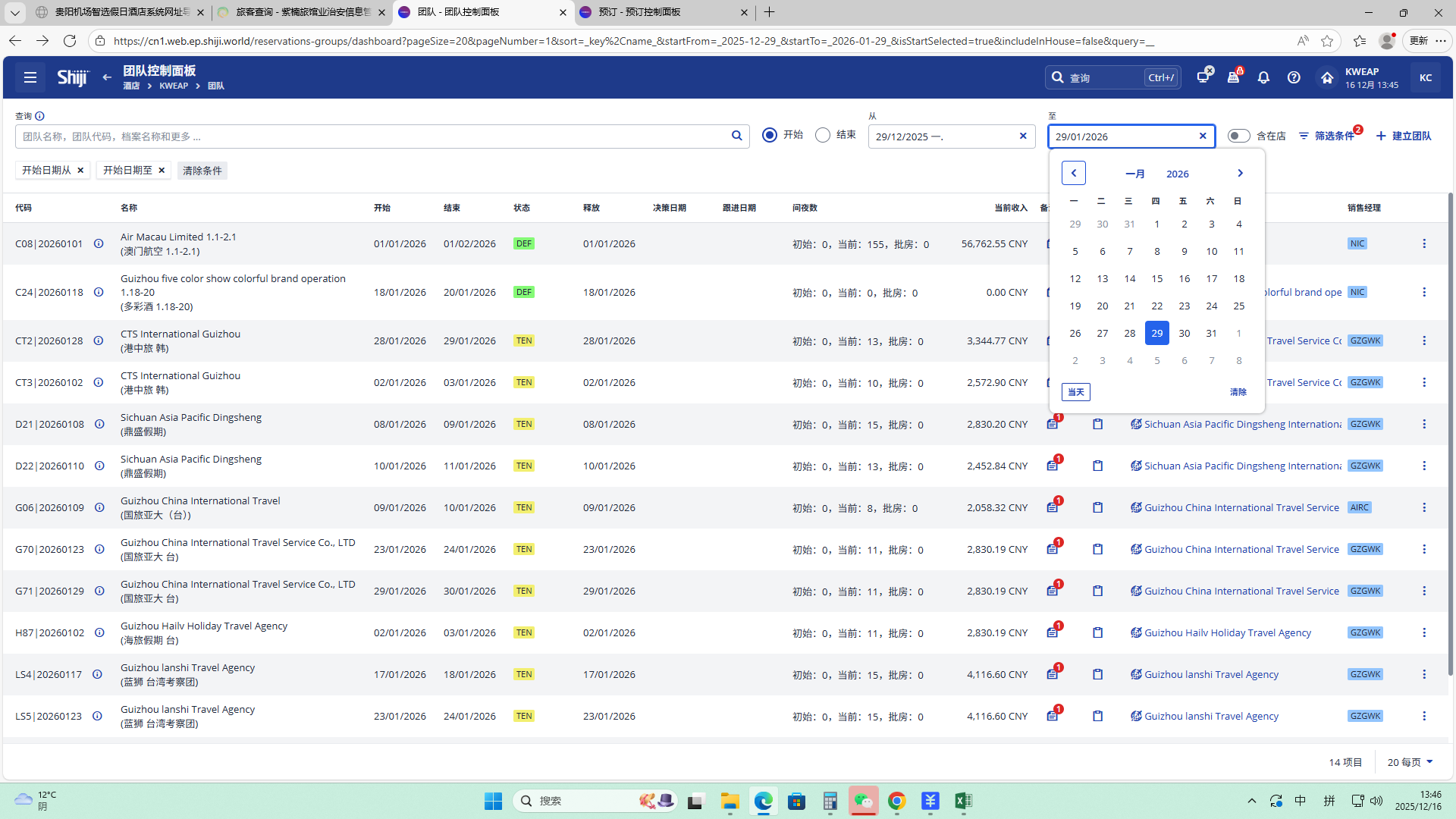
Task: Open info icon for C08|20260101 group
Action: [x=99, y=243]
